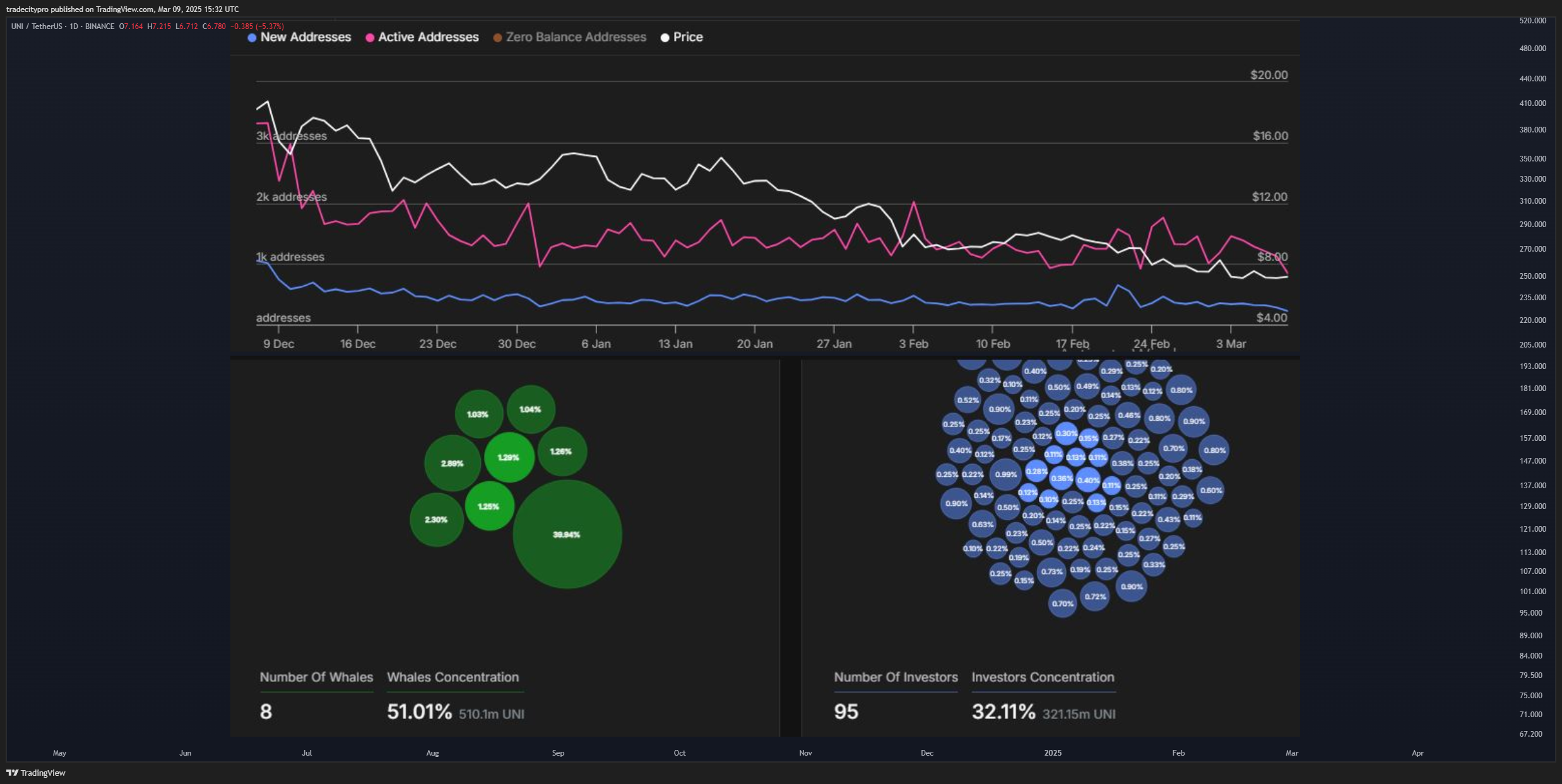
Task: Toggle the New Addresses legend series
Action: coord(299,37)
